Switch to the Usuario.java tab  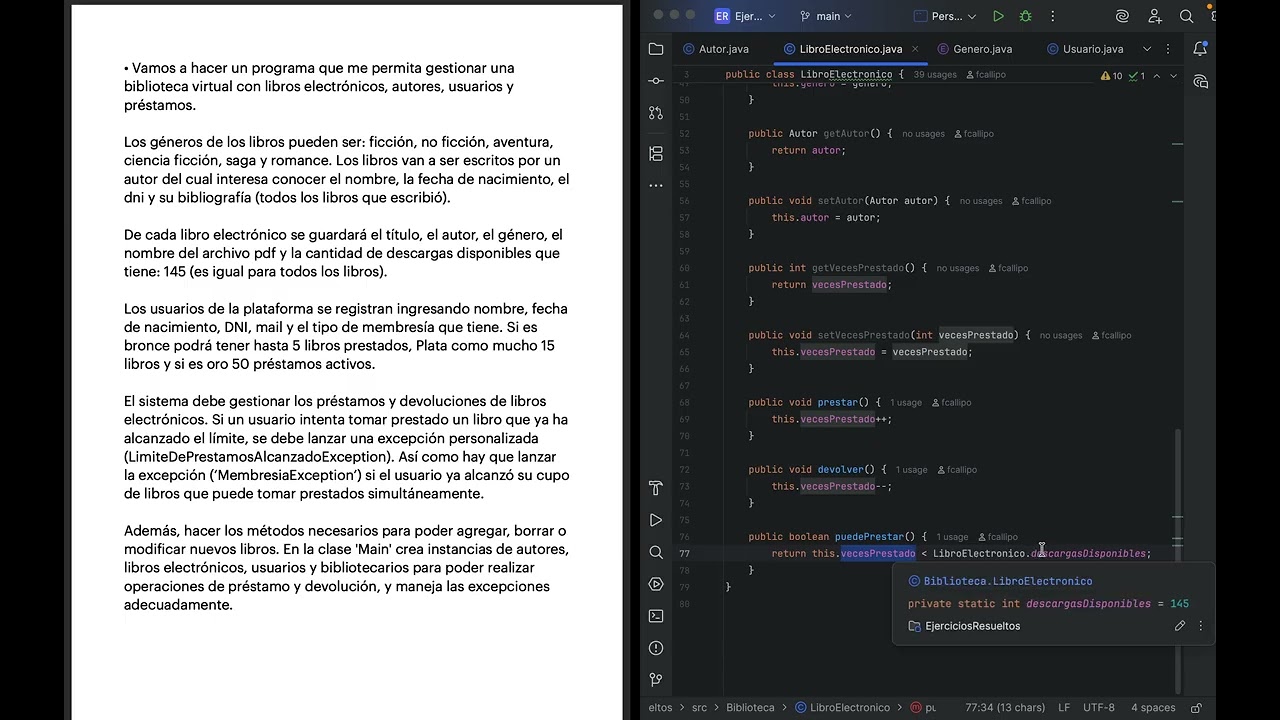click(x=1085, y=49)
